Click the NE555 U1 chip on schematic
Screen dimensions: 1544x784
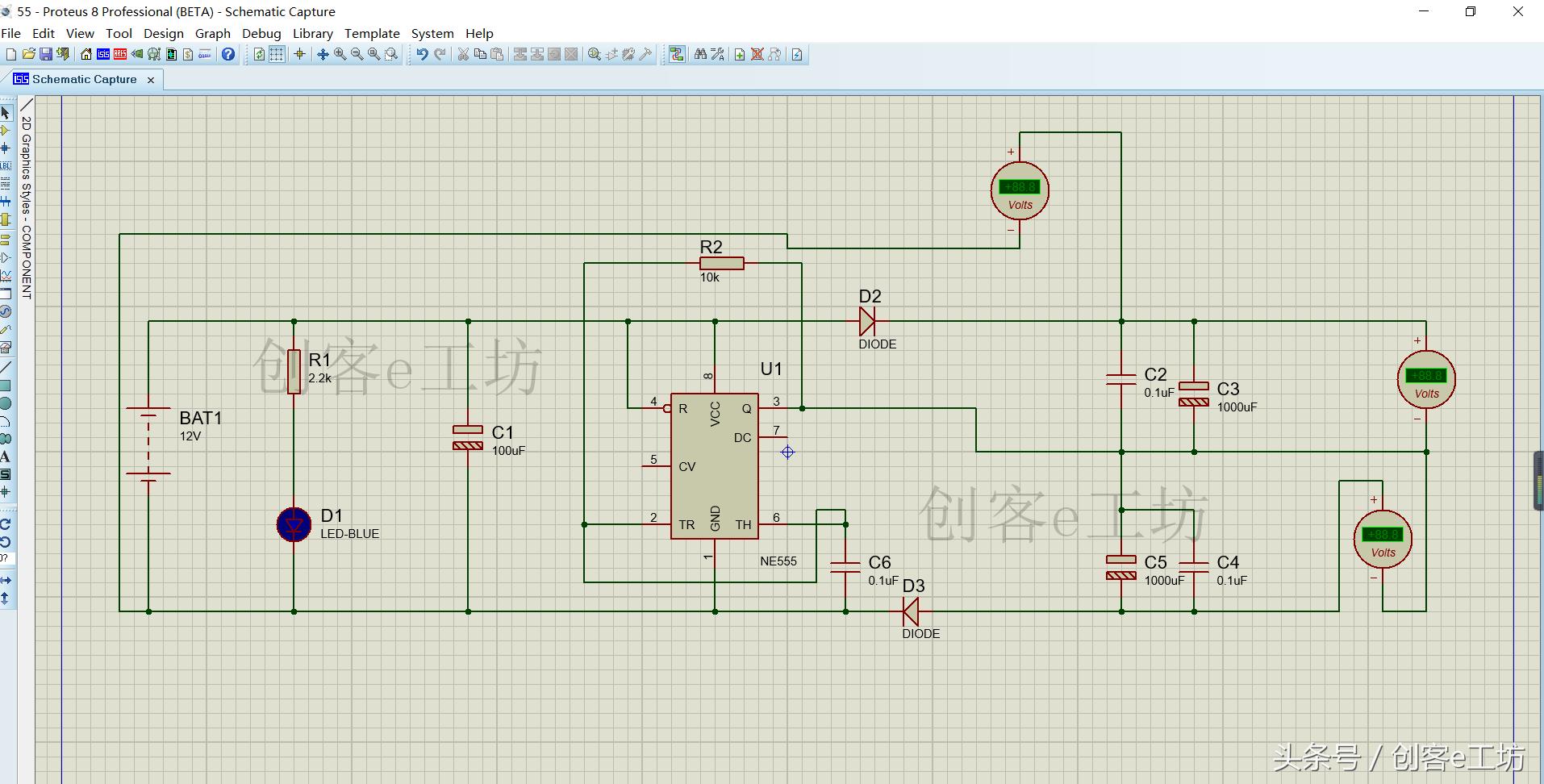(x=714, y=466)
